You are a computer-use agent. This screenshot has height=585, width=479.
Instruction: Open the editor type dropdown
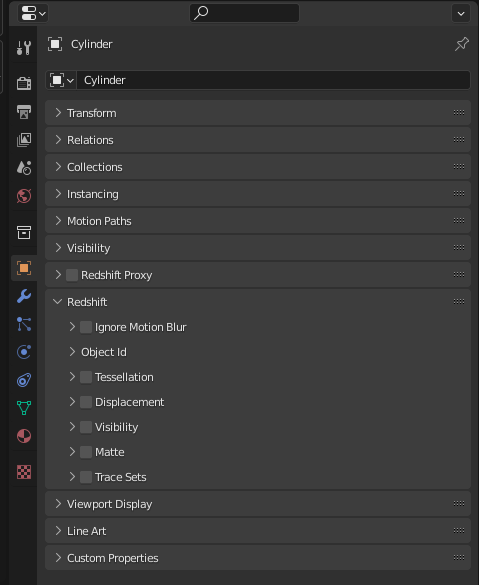click(33, 13)
